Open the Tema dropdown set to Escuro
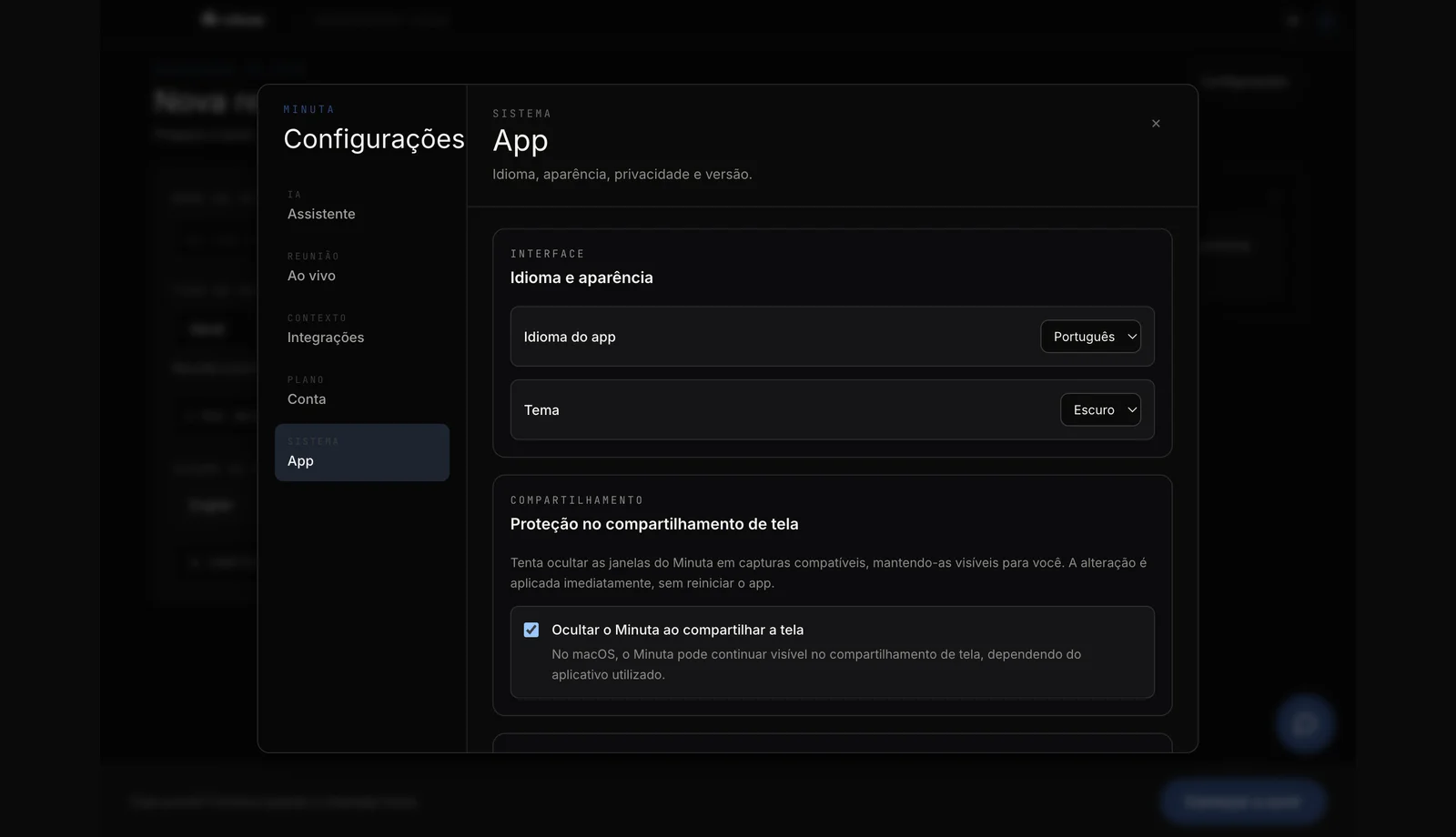Image resolution: width=1456 pixels, height=837 pixels. 1100,409
